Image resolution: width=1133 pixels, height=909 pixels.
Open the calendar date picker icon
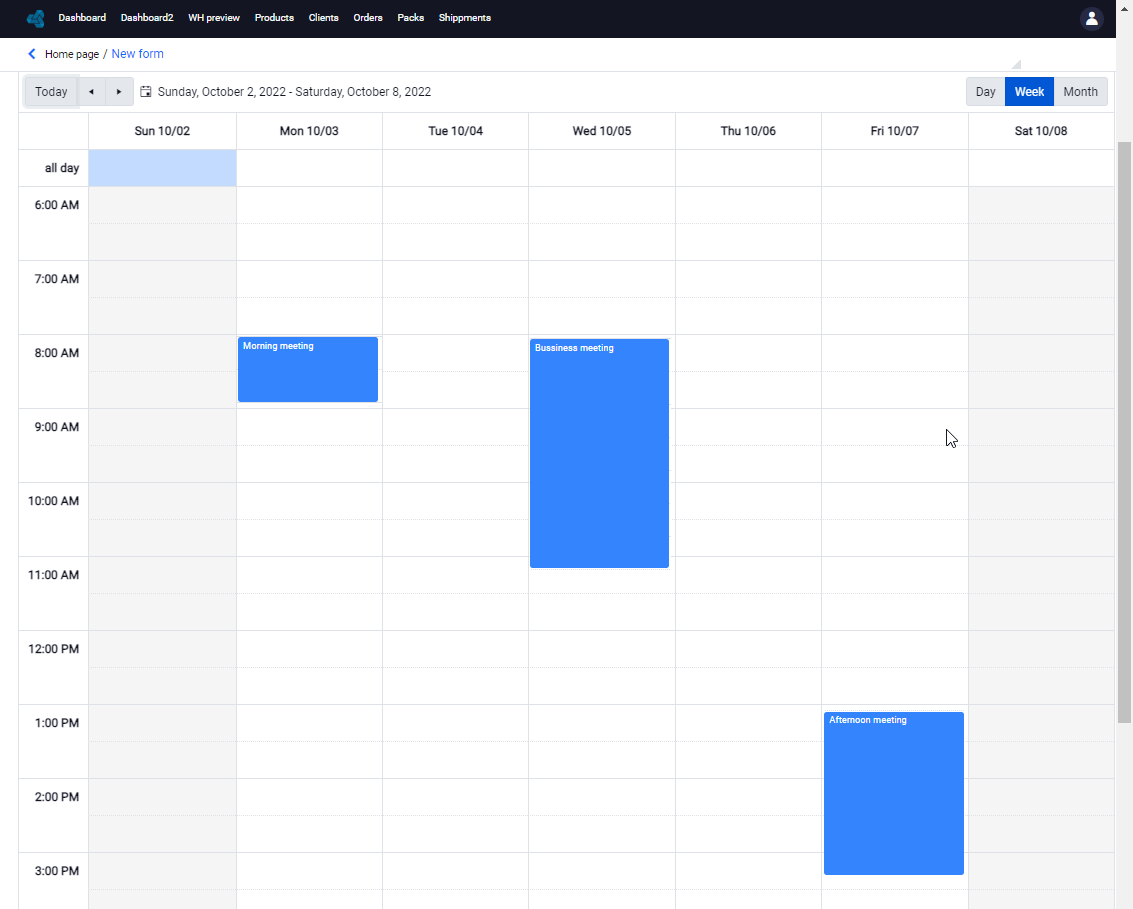(x=146, y=92)
